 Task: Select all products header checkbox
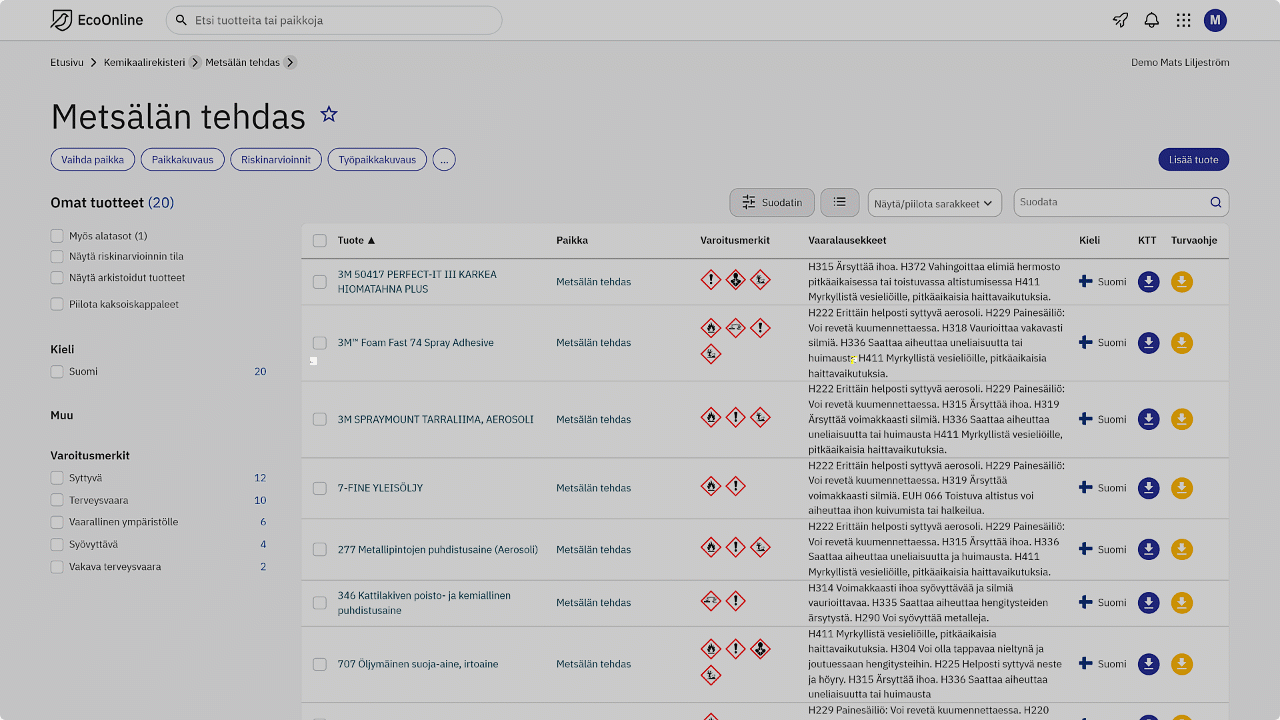click(320, 240)
